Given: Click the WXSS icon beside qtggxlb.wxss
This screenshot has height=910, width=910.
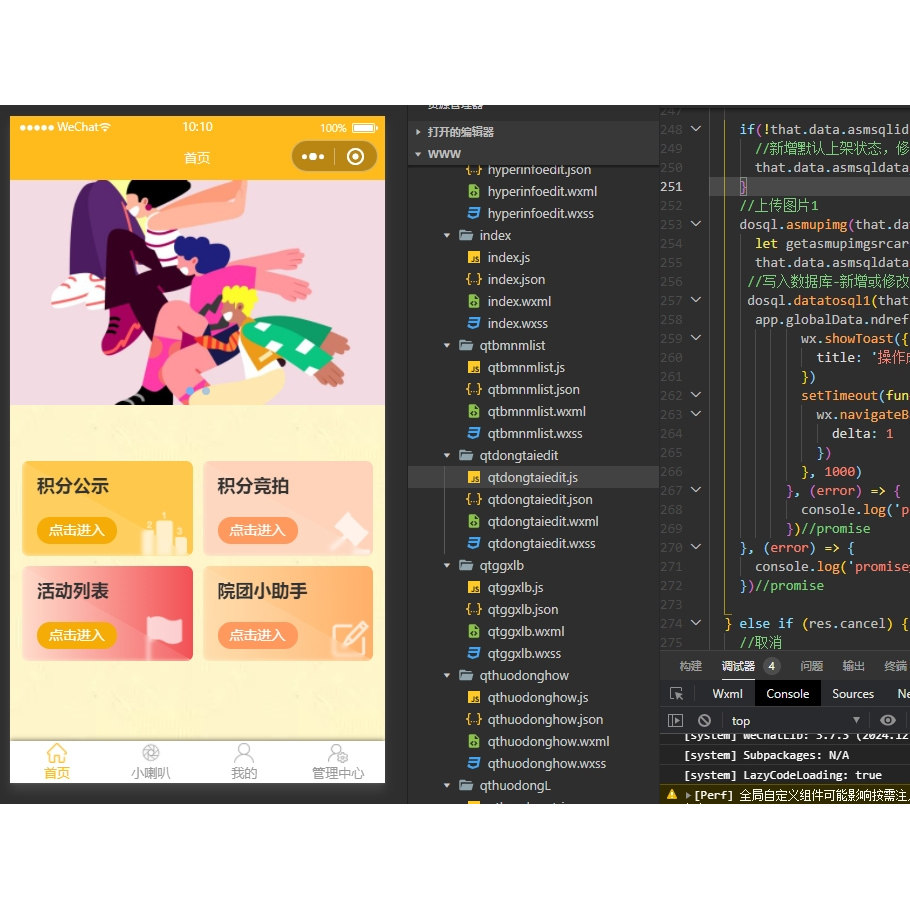Looking at the screenshot, I should tap(473, 653).
